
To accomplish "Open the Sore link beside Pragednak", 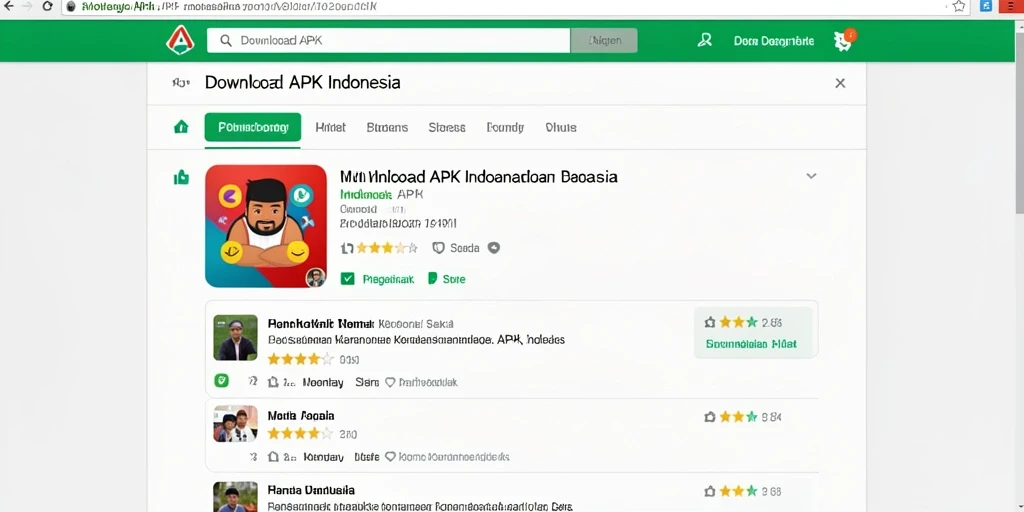I will (454, 279).
